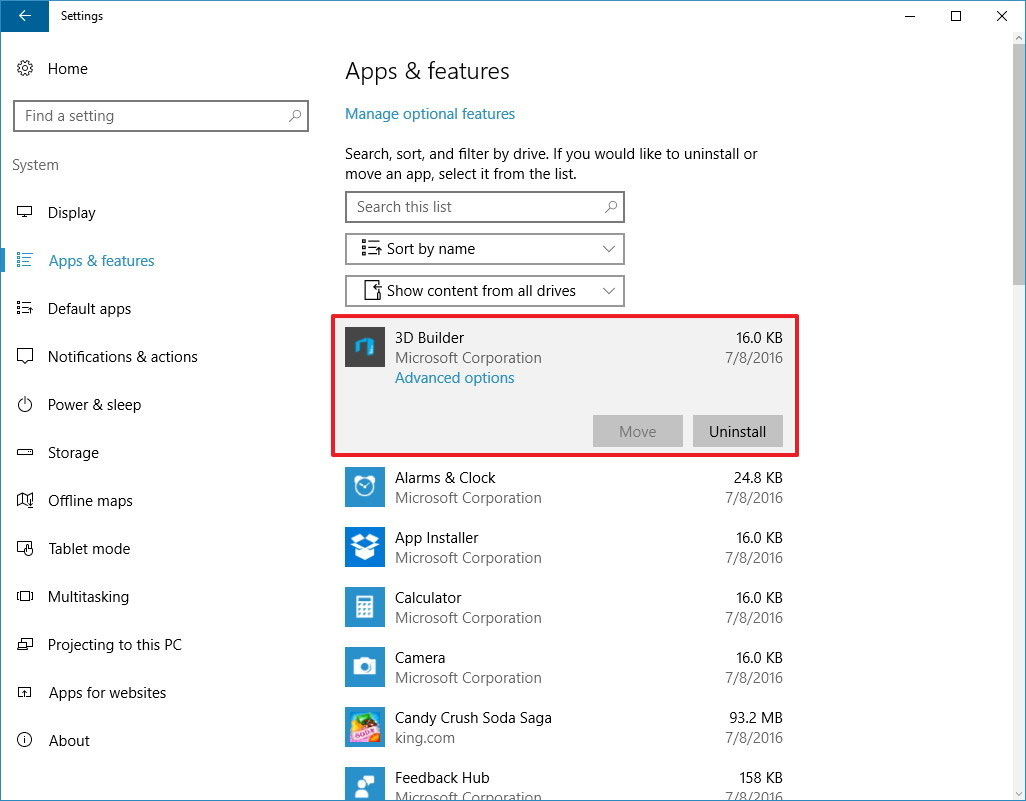Click the Alarms & Clock app icon

pyautogui.click(x=364, y=487)
